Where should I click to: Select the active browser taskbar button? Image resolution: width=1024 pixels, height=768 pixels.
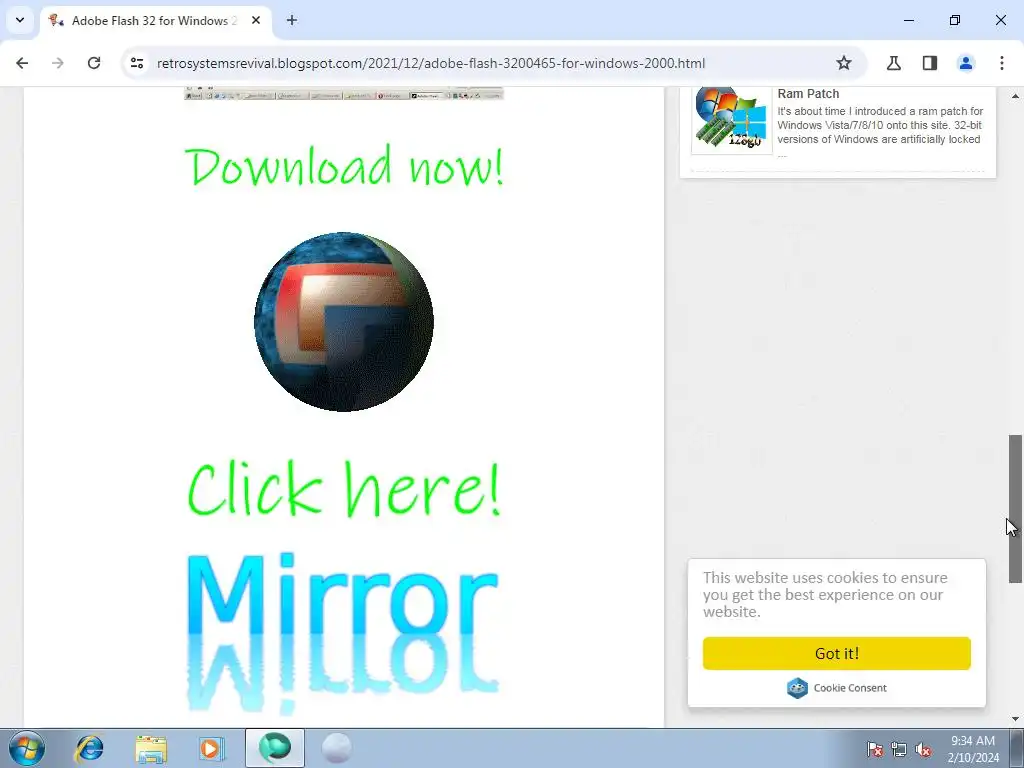coord(275,748)
